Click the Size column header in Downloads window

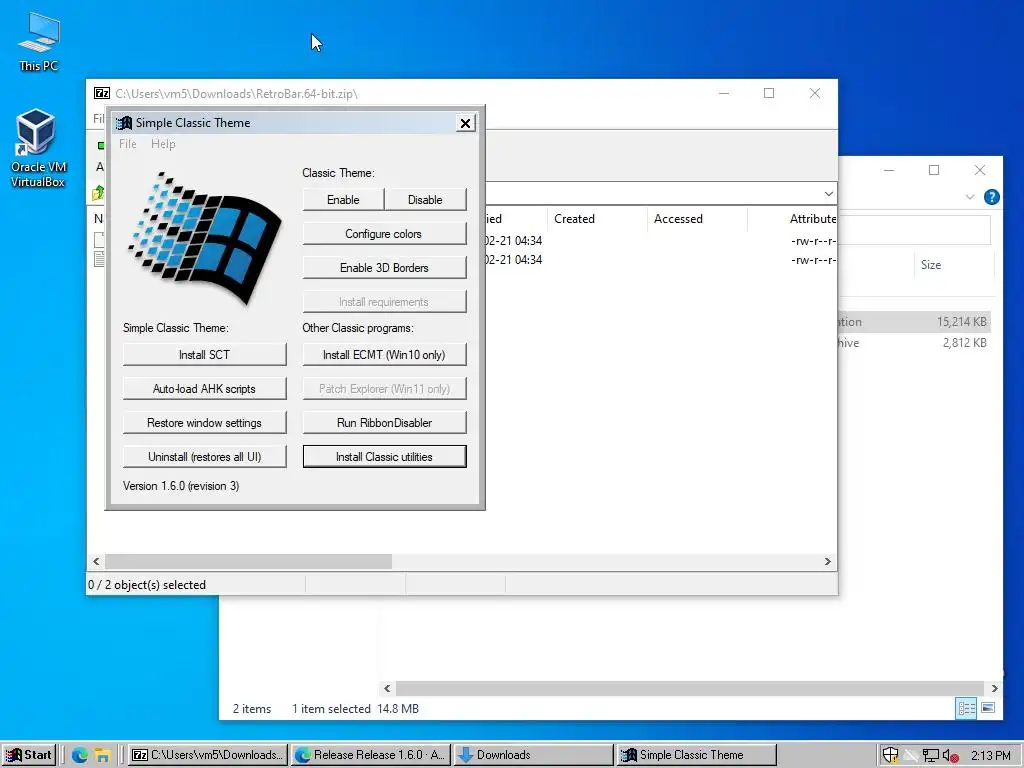tap(931, 264)
